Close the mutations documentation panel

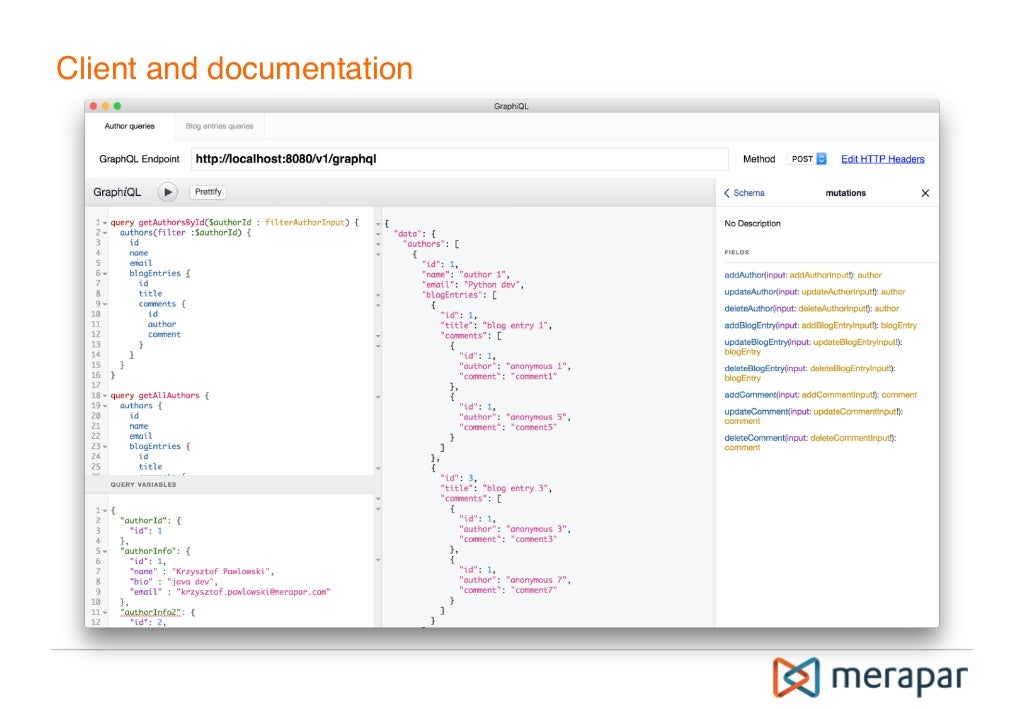click(925, 193)
